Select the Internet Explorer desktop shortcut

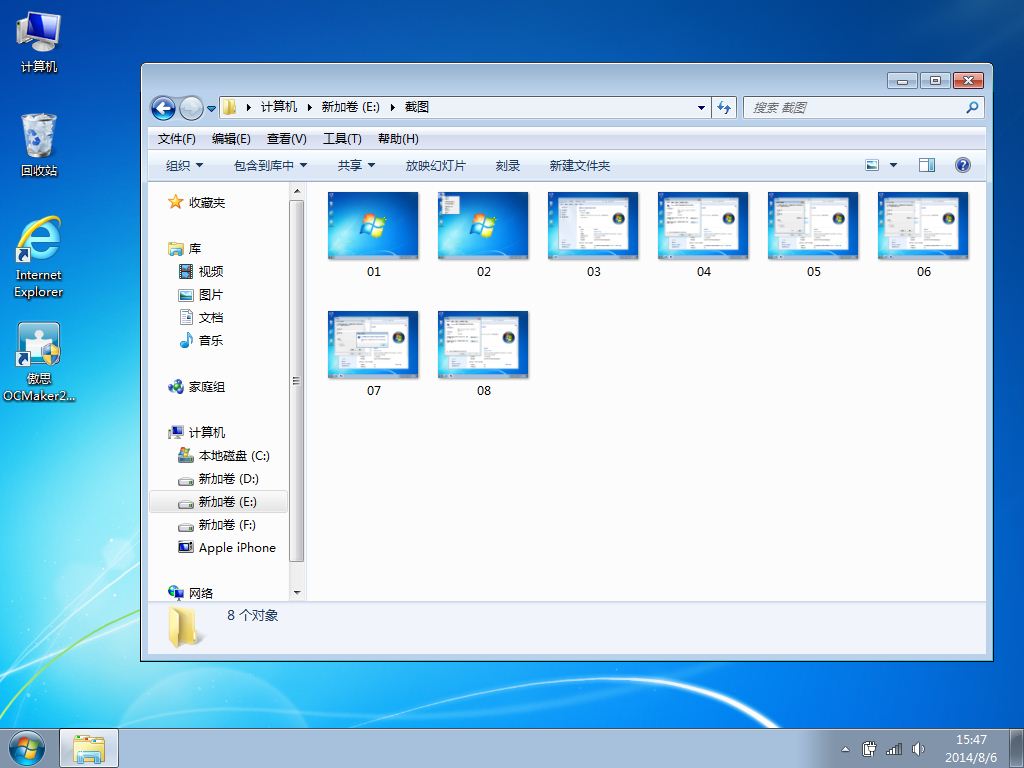(39, 258)
